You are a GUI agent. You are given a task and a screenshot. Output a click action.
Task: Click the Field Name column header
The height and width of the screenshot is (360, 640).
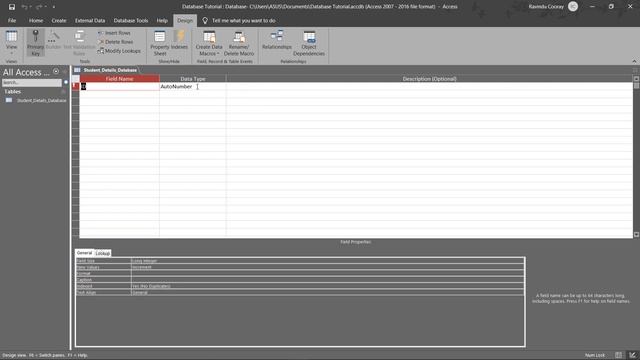point(120,79)
